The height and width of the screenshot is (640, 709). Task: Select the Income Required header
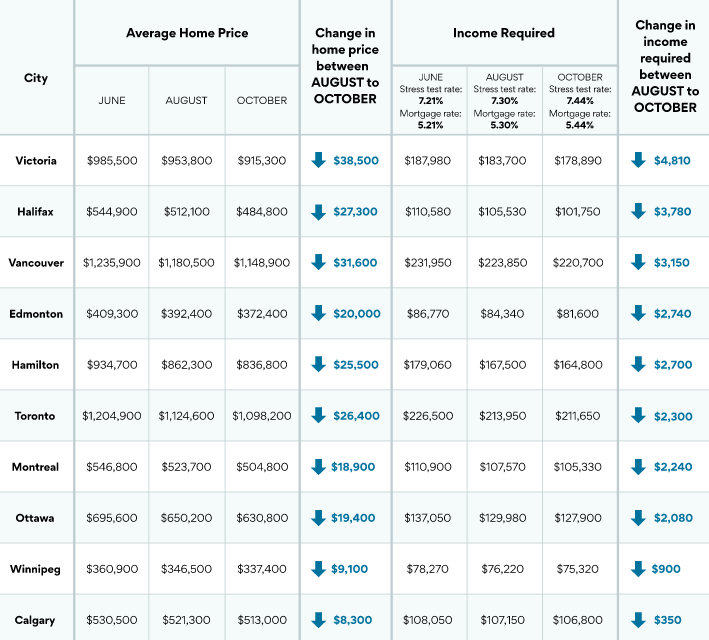click(504, 33)
